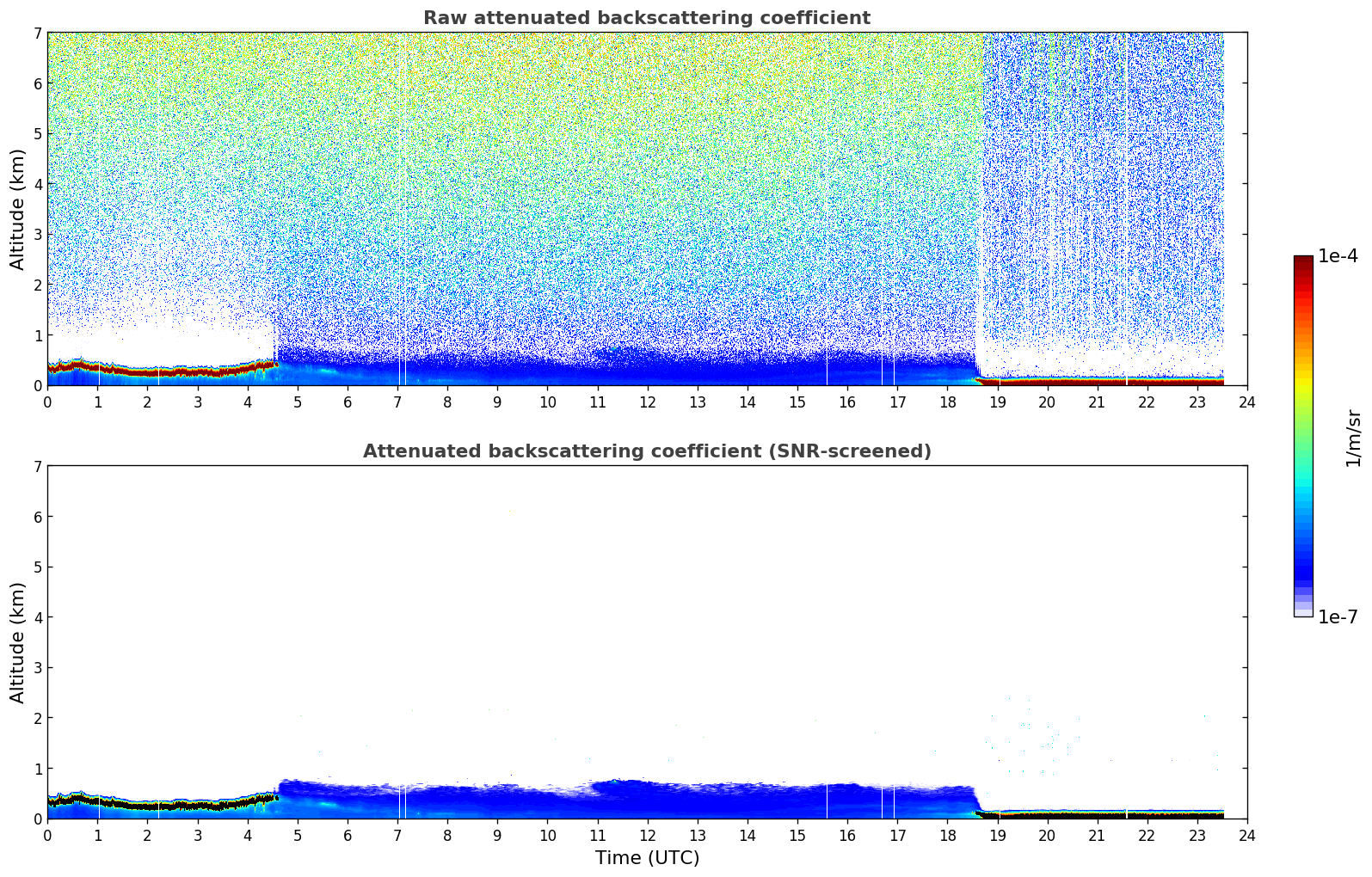Click the bottom plot's 'Altitude (km)' label
The height and width of the screenshot is (877, 1372).
click(18, 642)
